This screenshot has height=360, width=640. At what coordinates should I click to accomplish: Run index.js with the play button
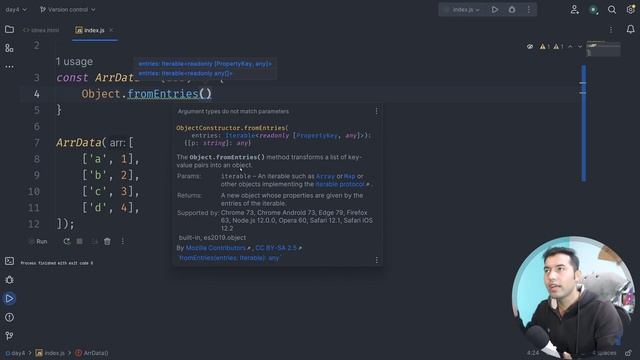tap(495, 9)
